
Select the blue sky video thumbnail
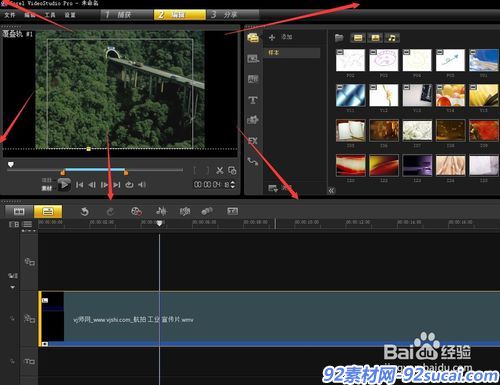point(484,60)
